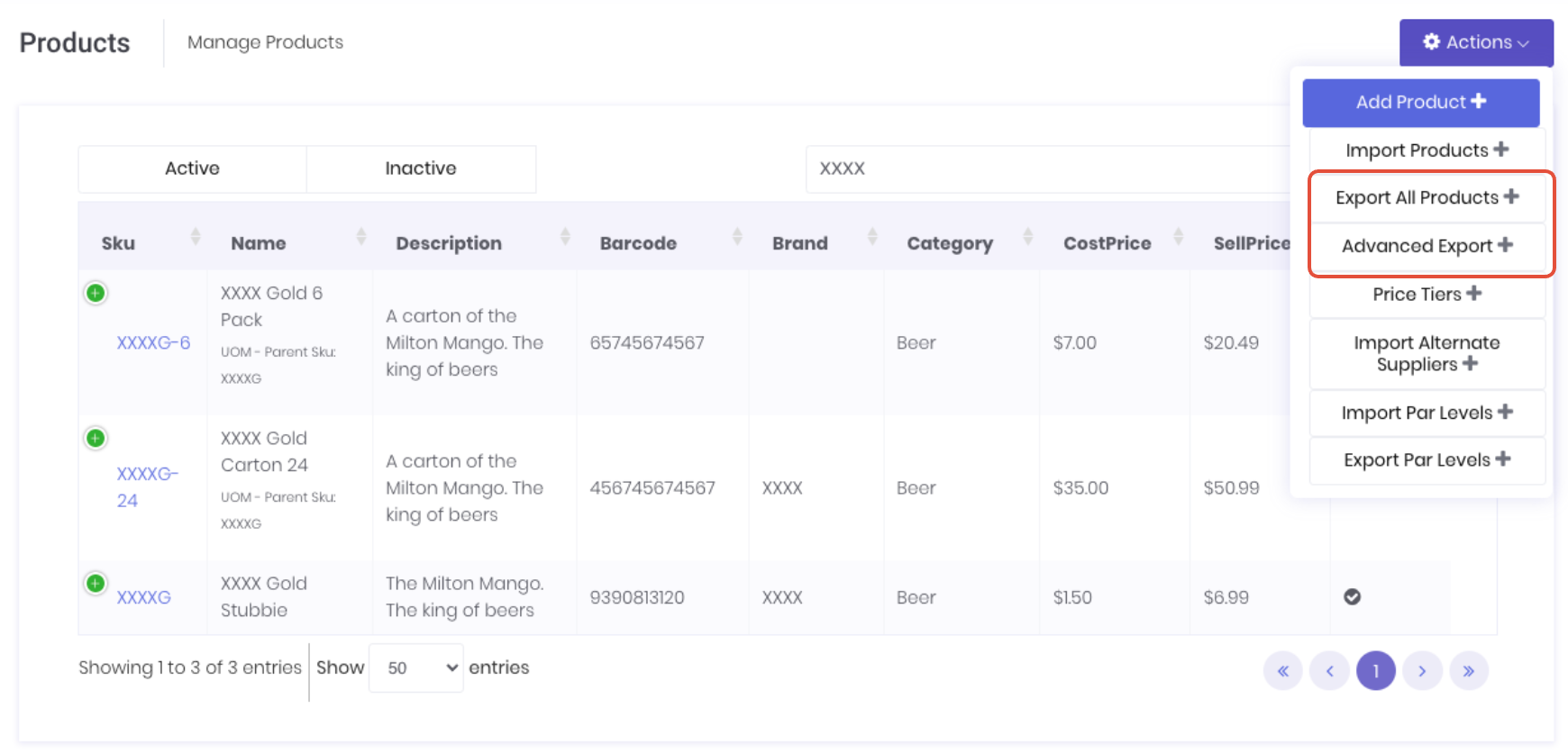Image resolution: width=1568 pixels, height=754 pixels.
Task: Click green plus icon beside XXXXG
Action: pyautogui.click(x=96, y=583)
